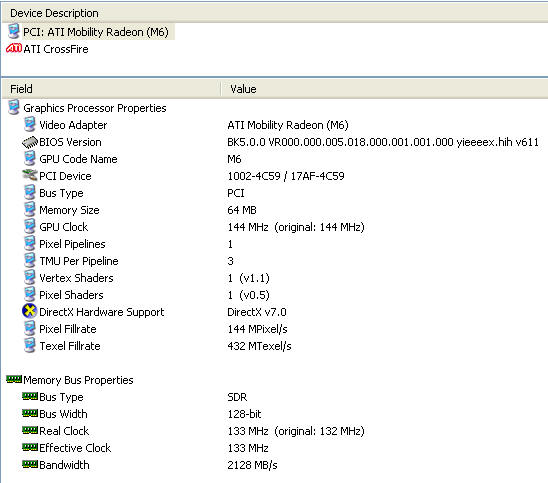Select the GPU Code Name field label
The image size is (548, 483).
pos(78,159)
